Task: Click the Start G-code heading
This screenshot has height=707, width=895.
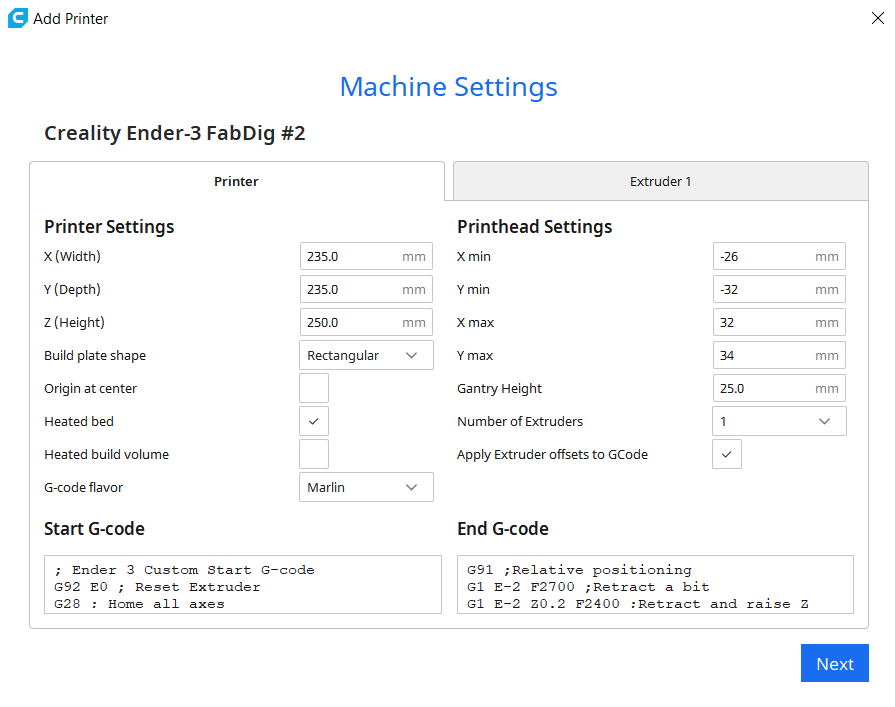Action: 94,529
